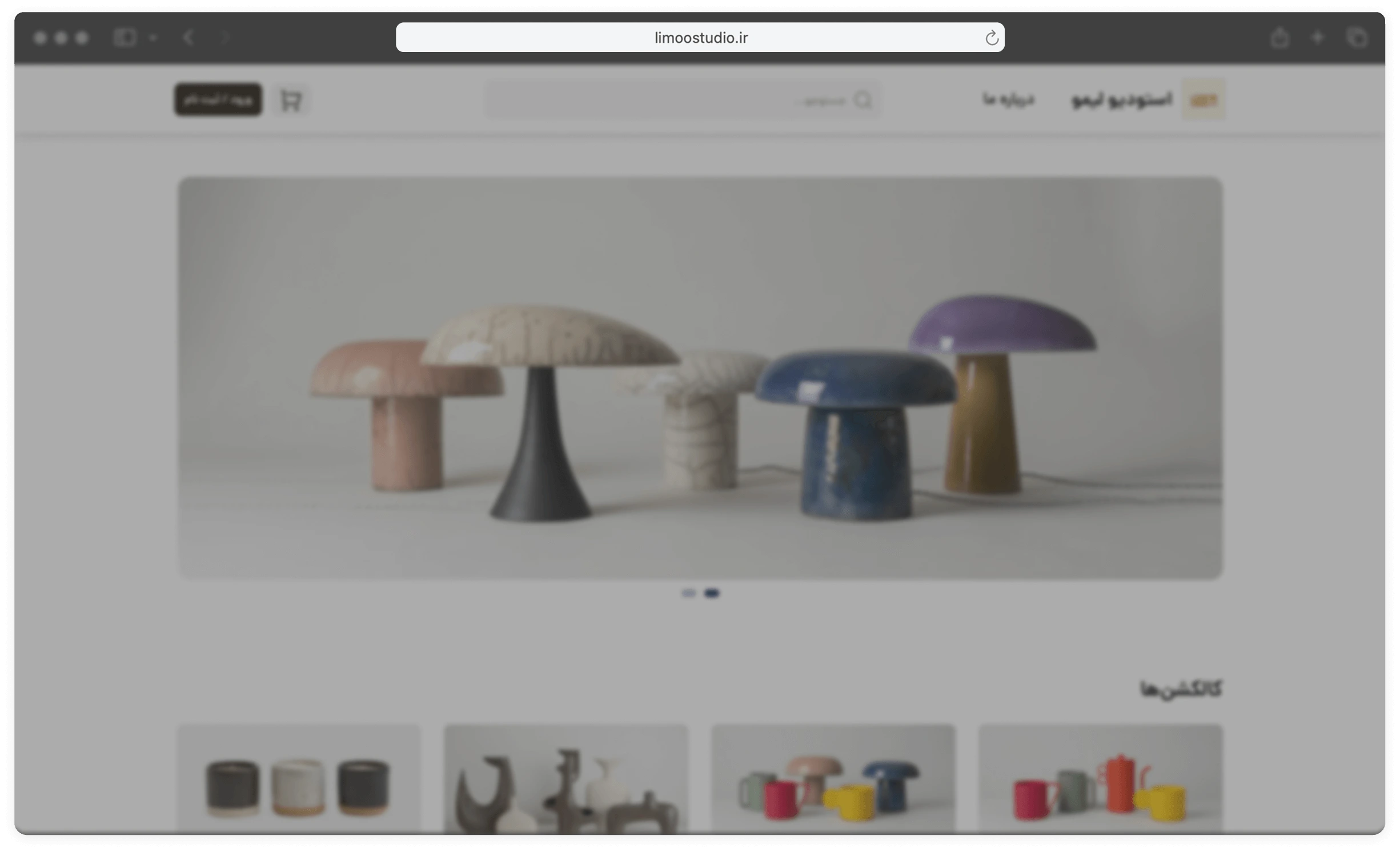Open the collection with lamps and mugs
The image size is (1400, 852).
coord(833,779)
